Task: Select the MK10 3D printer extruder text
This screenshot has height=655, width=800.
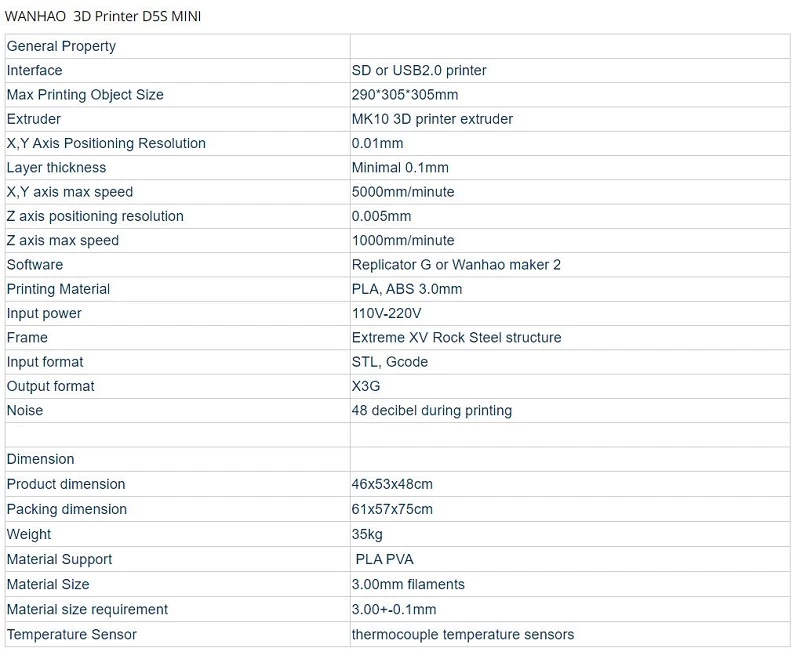Action: click(432, 119)
